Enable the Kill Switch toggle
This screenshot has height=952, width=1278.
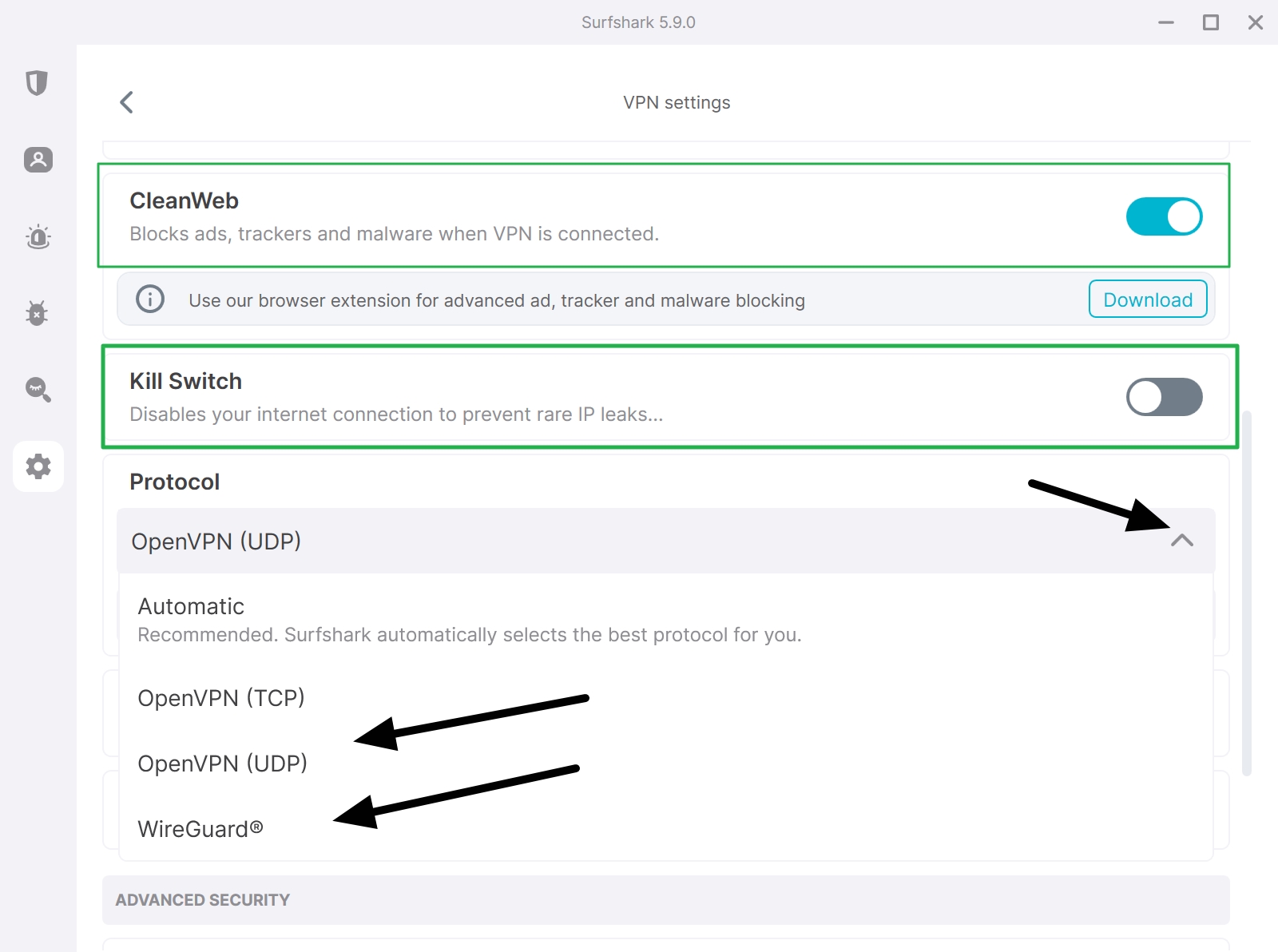tap(1163, 397)
